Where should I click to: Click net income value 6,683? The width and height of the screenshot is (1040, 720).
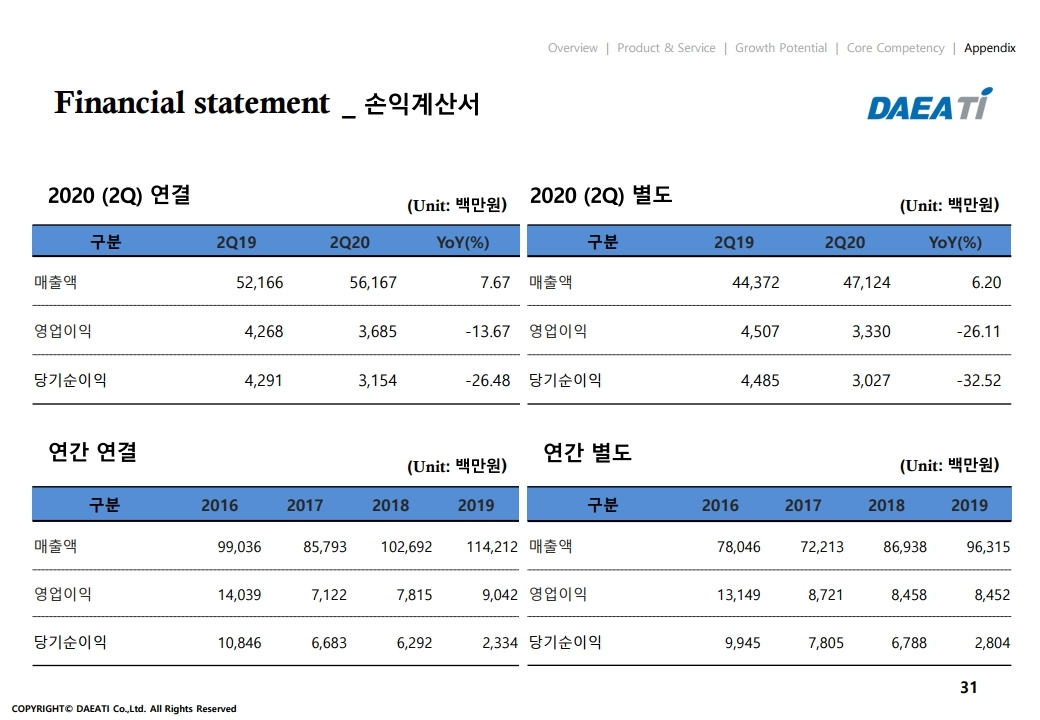click(329, 643)
